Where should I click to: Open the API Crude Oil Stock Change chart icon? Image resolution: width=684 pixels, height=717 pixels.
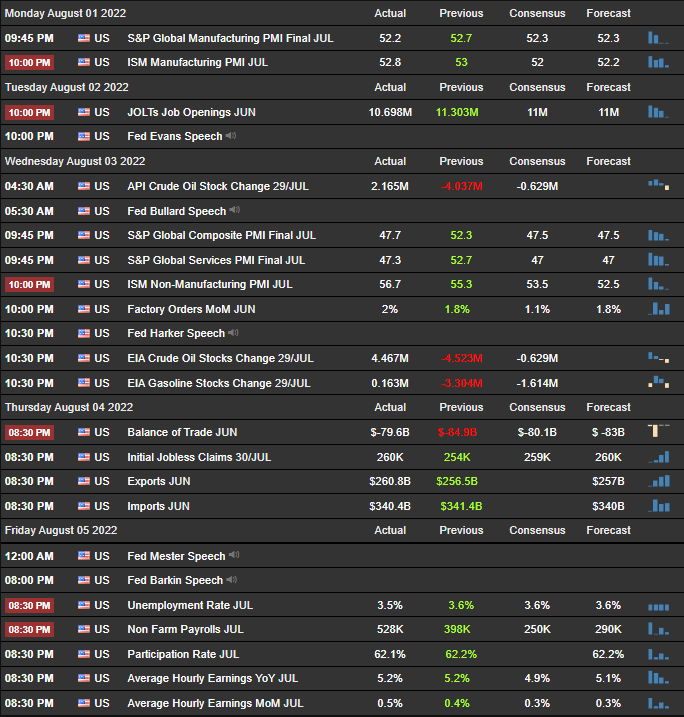[x=658, y=185]
